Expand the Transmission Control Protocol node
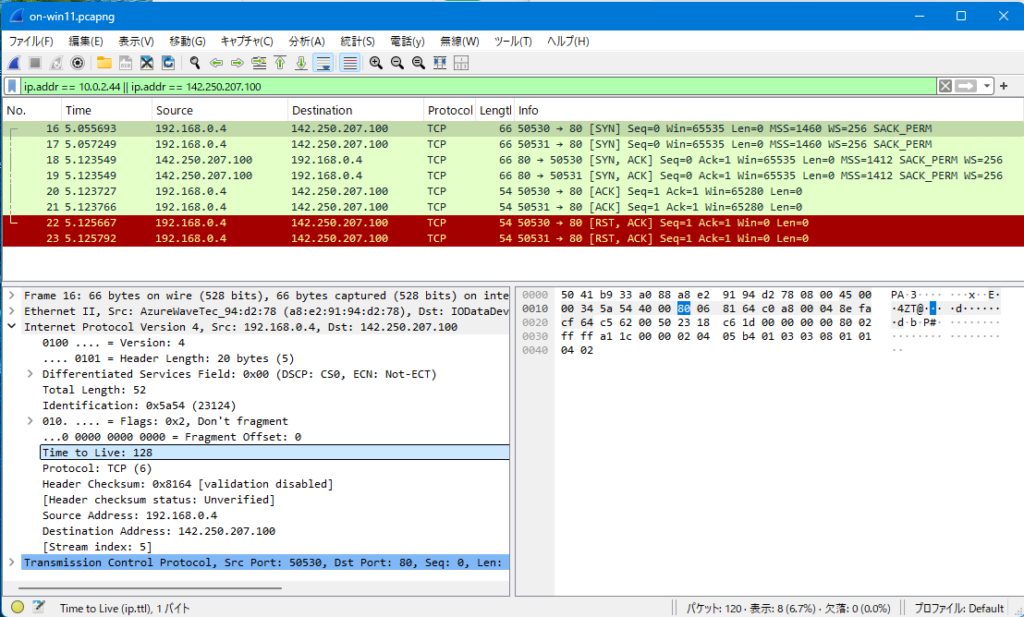 point(11,562)
